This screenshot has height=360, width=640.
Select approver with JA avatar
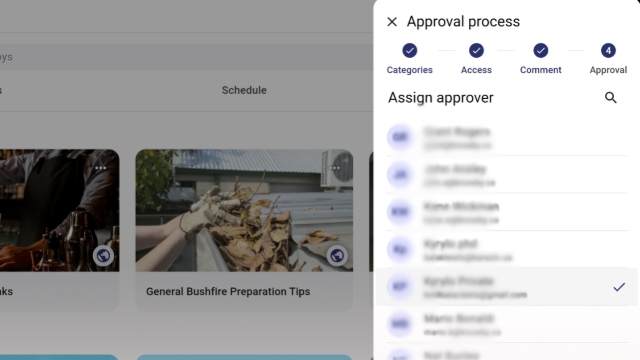point(507,175)
